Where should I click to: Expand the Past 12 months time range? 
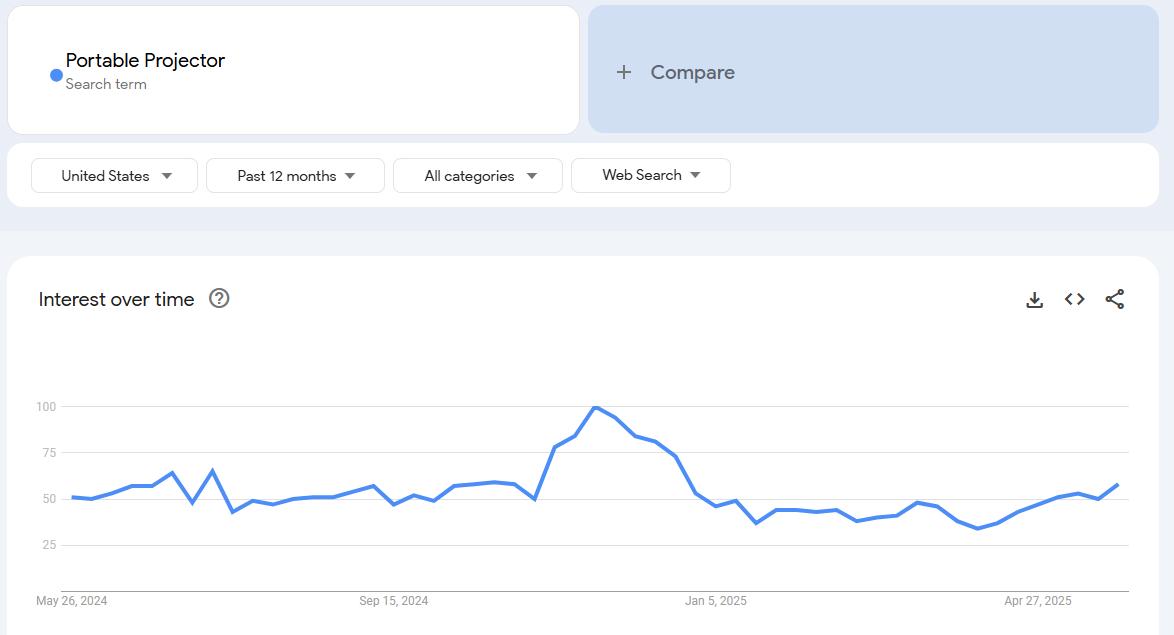[295, 175]
